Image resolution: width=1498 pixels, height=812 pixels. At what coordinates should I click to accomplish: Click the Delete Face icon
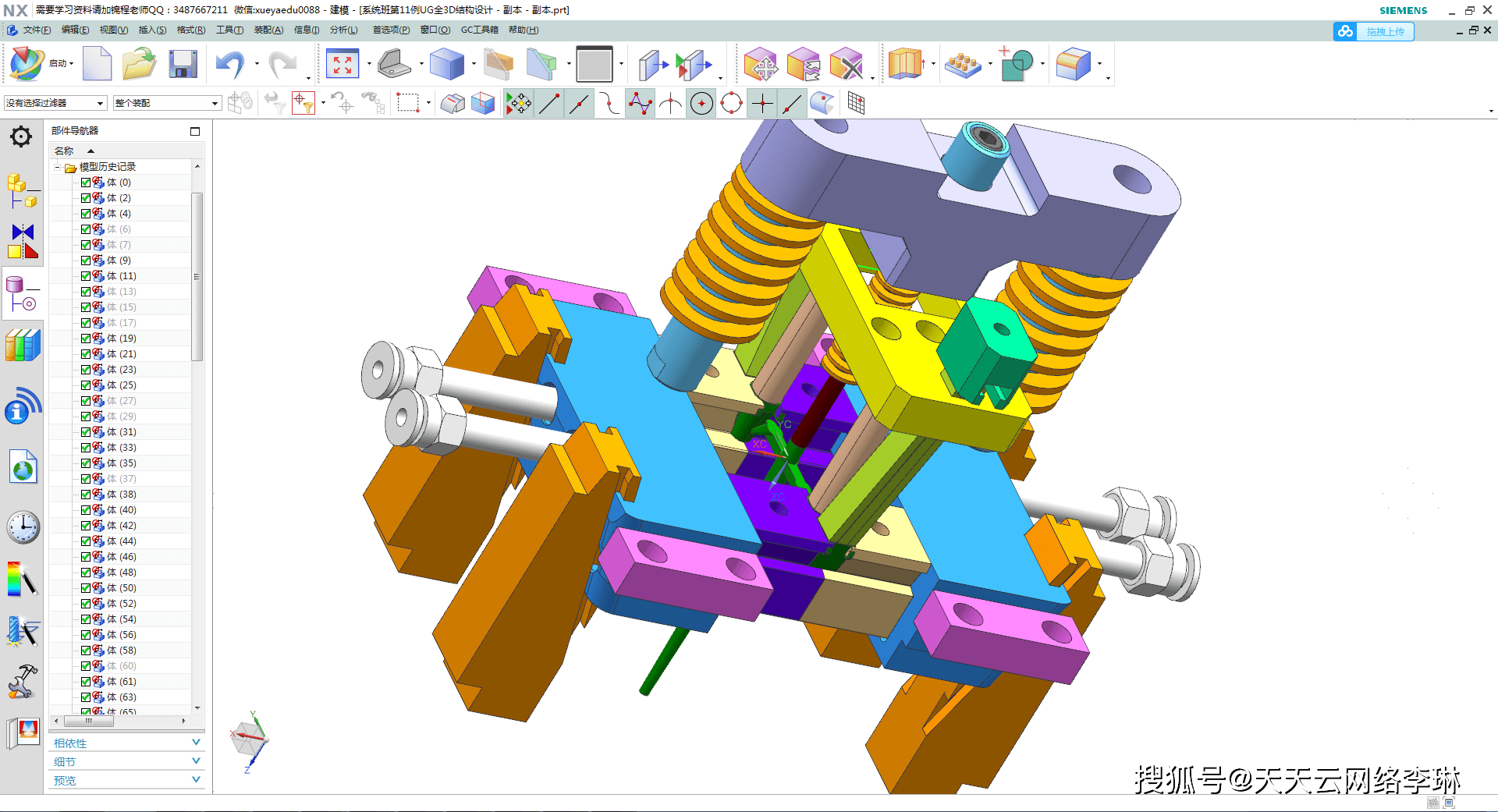pos(847,64)
